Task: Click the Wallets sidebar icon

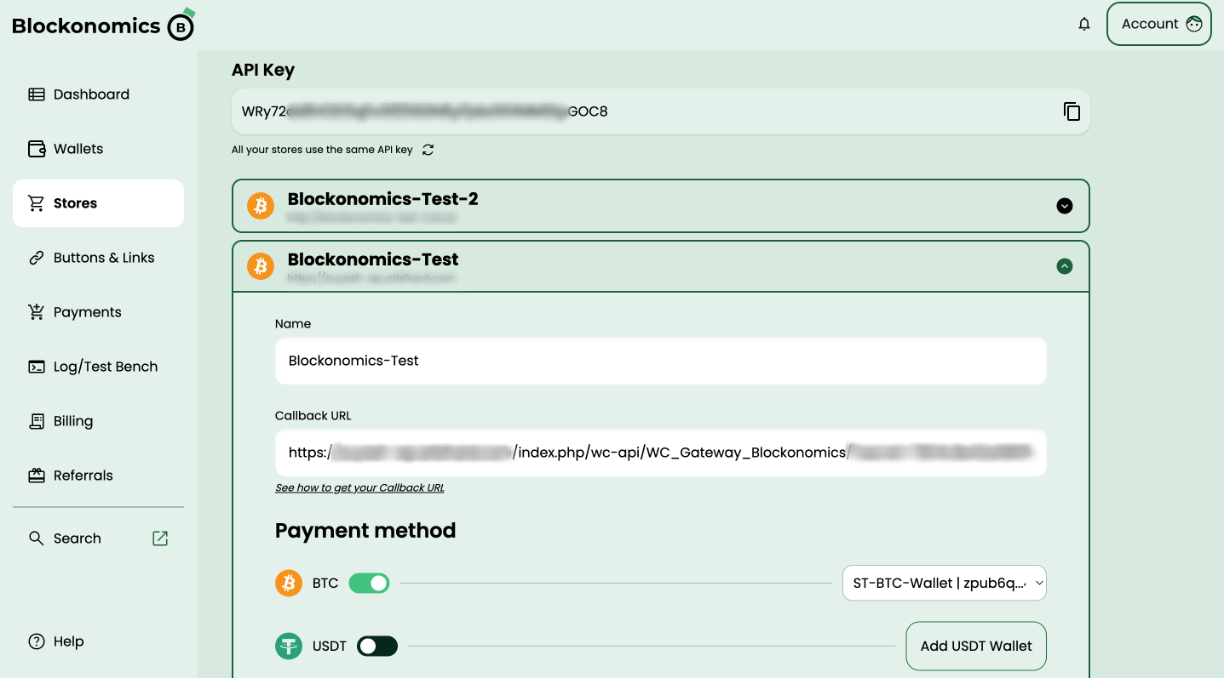Action: click(x=36, y=149)
